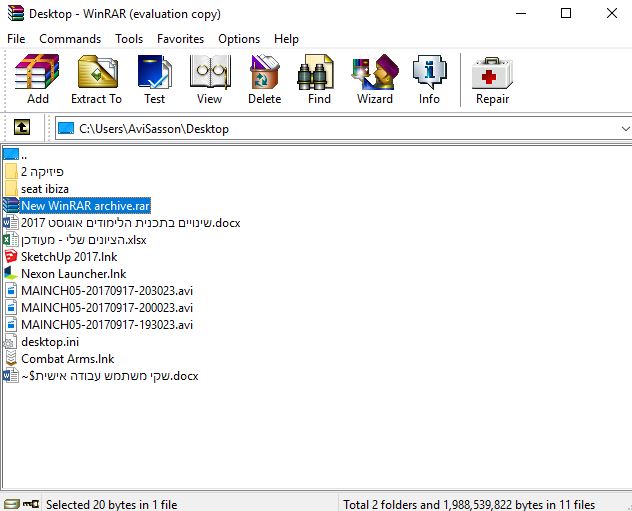Open the Options menu
The image size is (632, 511).
[x=239, y=39]
